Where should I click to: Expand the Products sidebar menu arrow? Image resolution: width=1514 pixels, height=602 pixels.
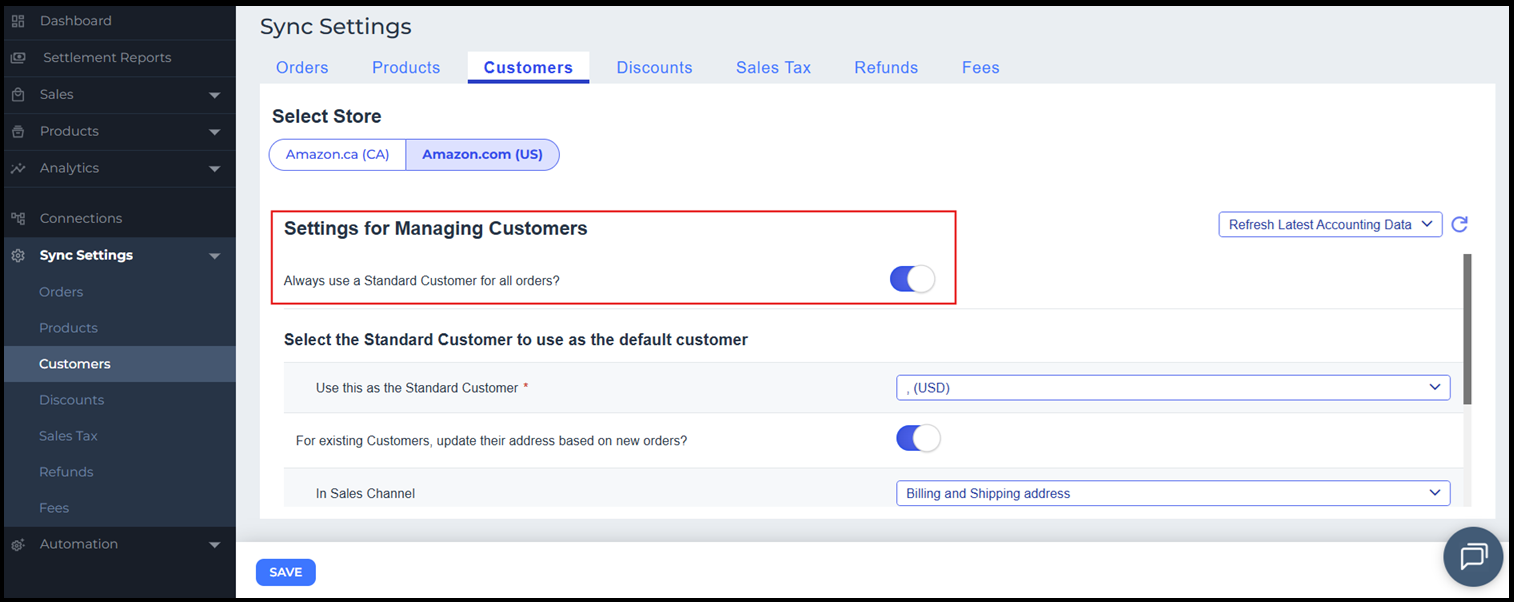click(x=214, y=132)
